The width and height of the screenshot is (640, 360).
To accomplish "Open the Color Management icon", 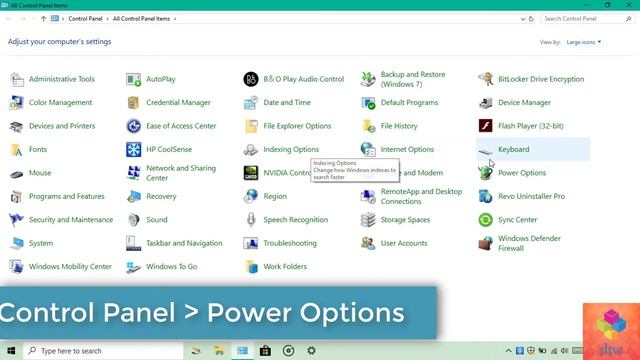I will coord(17,102).
